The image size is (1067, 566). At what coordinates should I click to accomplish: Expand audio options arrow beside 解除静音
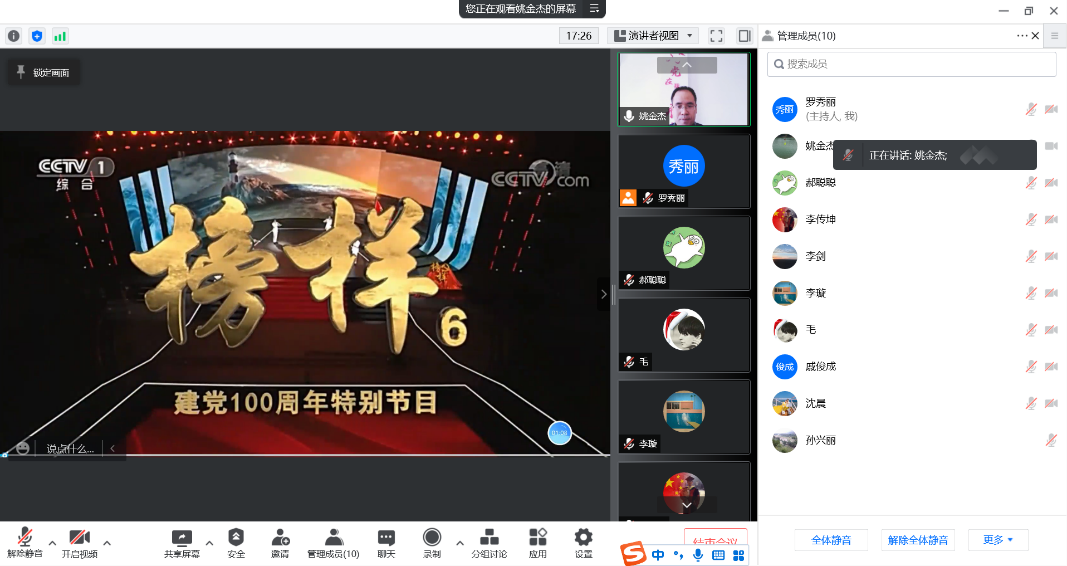52,543
